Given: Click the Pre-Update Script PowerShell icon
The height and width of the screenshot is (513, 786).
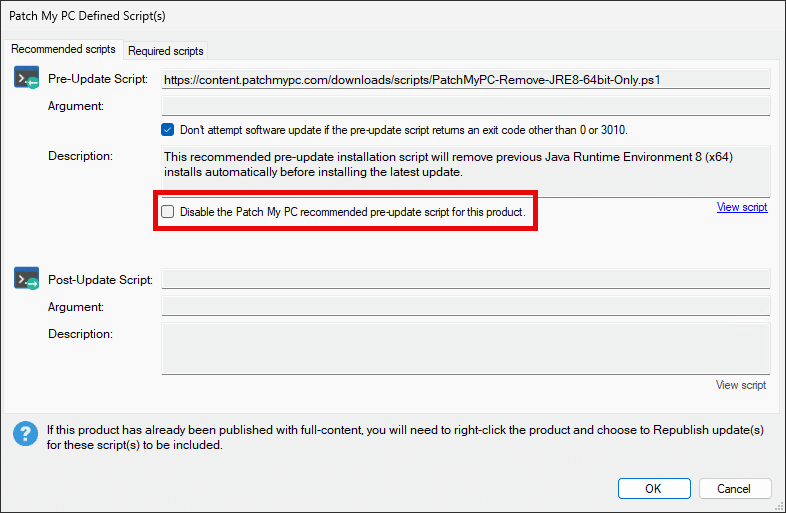Looking at the screenshot, I should (x=26, y=78).
